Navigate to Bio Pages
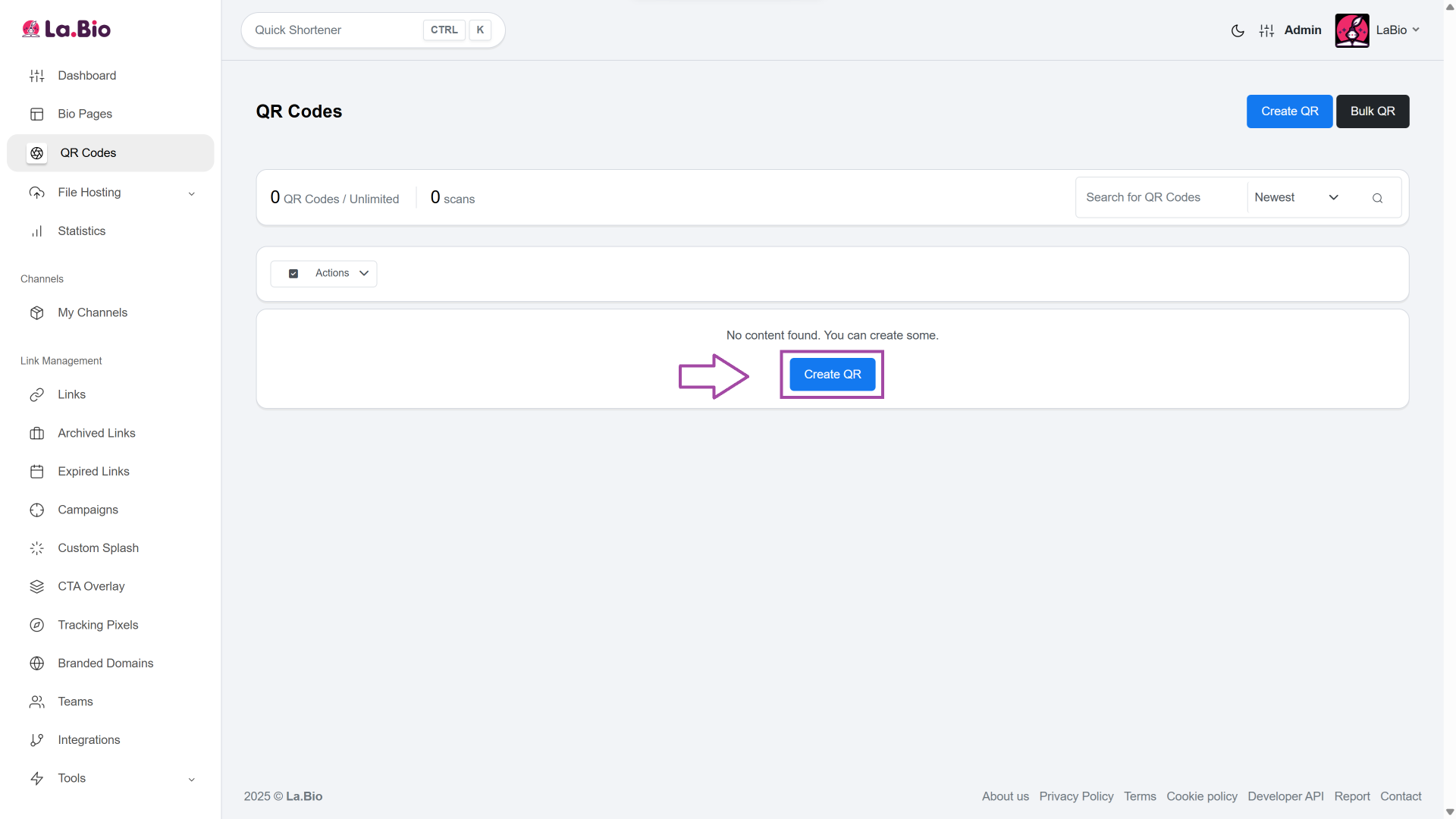 tap(85, 114)
